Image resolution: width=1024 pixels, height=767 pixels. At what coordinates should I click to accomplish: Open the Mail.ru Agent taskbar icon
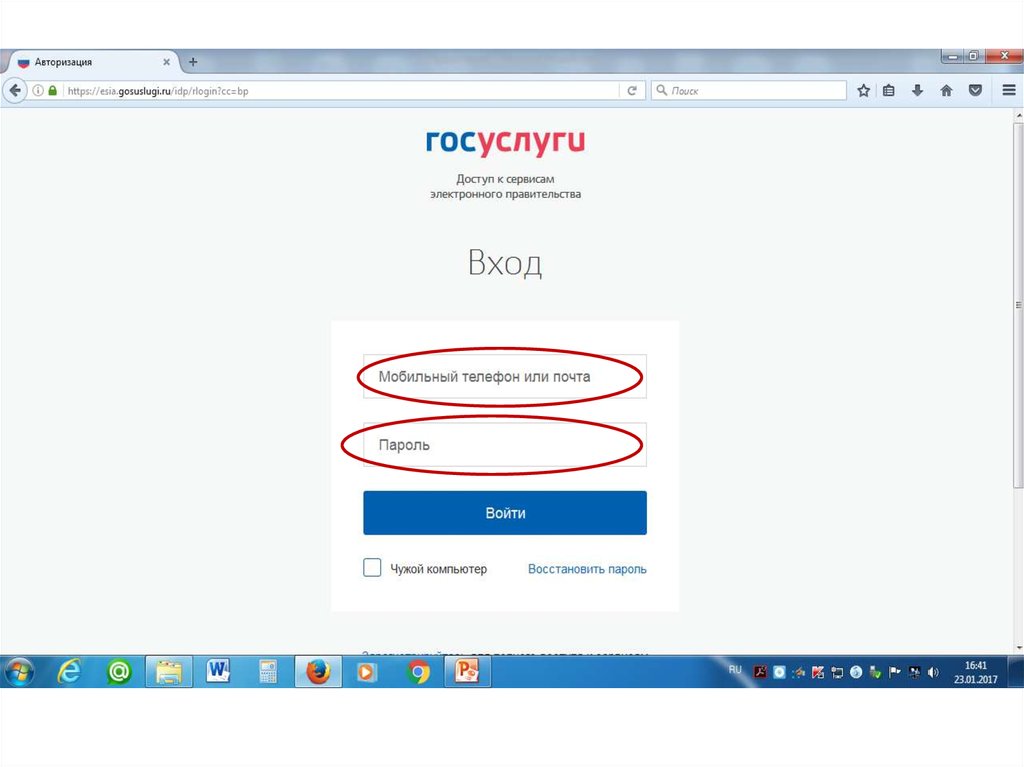coord(119,672)
